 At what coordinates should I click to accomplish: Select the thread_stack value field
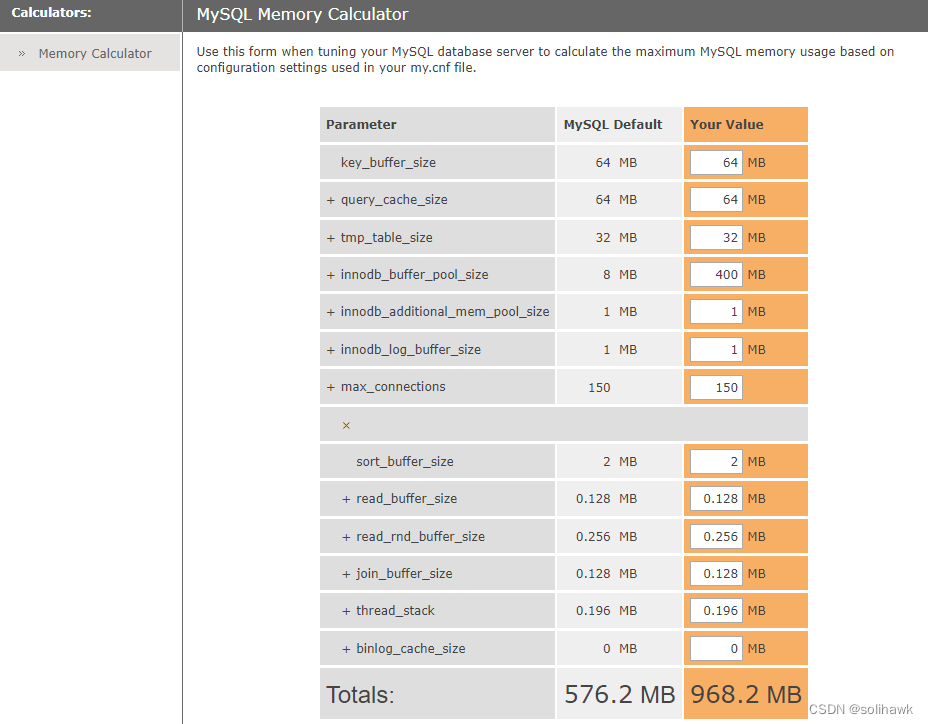point(716,611)
